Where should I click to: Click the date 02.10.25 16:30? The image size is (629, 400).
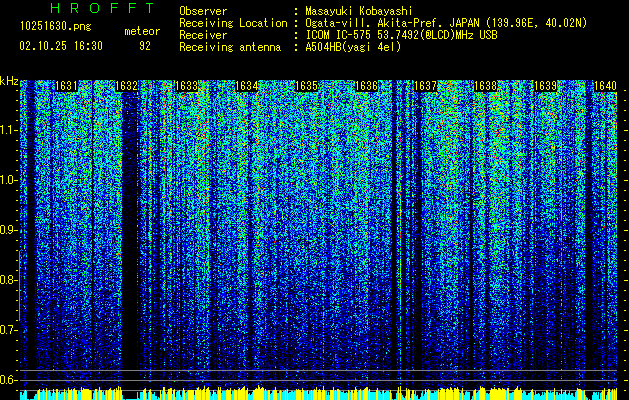coord(61,45)
